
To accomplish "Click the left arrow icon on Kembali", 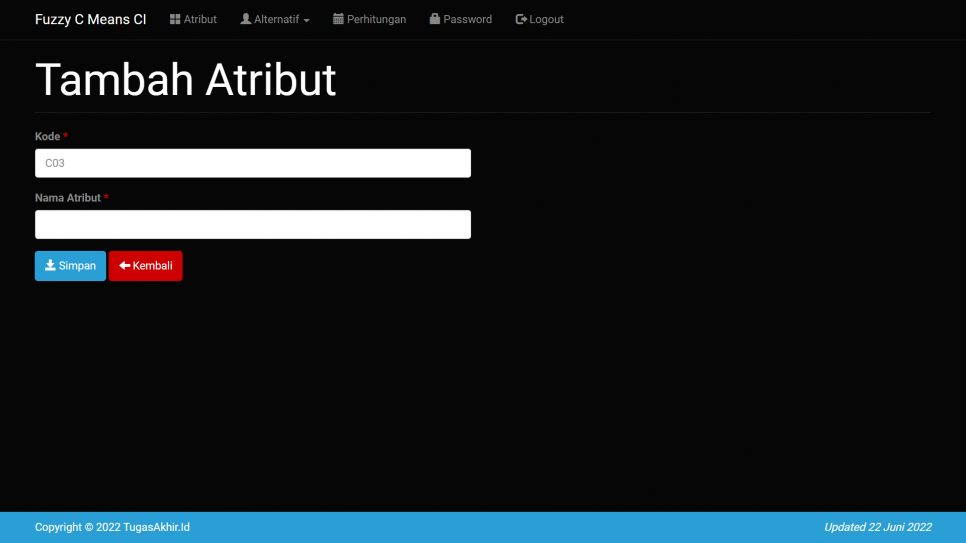I will point(124,266).
